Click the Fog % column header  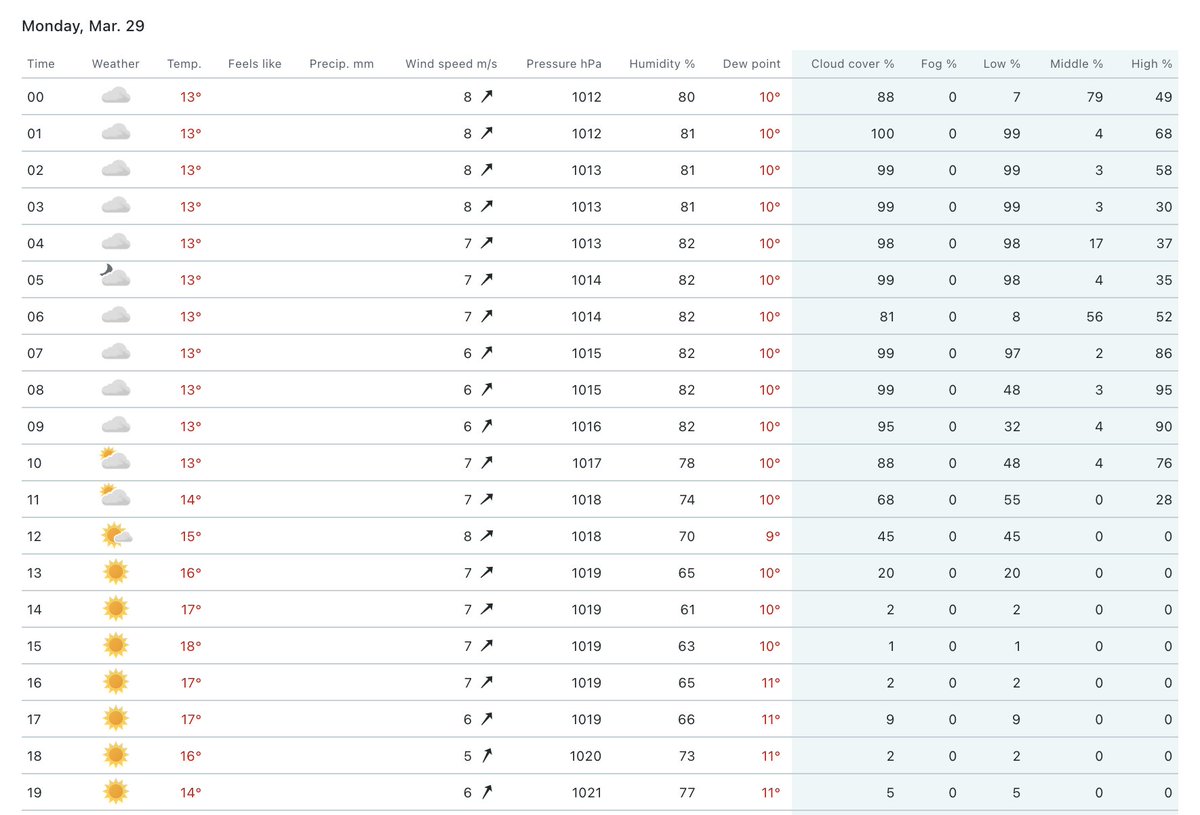pyautogui.click(x=939, y=64)
